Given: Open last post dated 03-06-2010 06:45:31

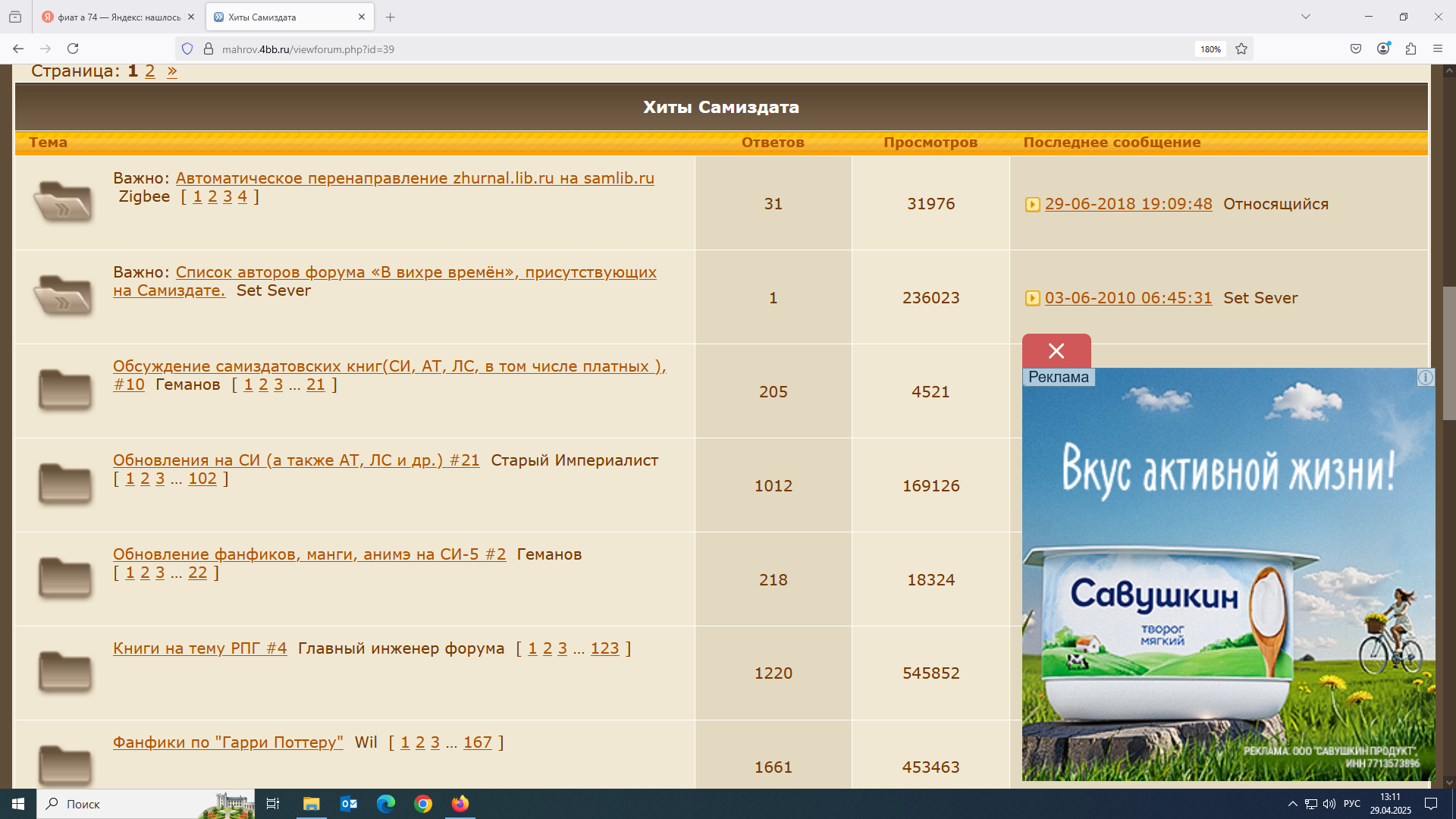Looking at the screenshot, I should click(x=1128, y=298).
